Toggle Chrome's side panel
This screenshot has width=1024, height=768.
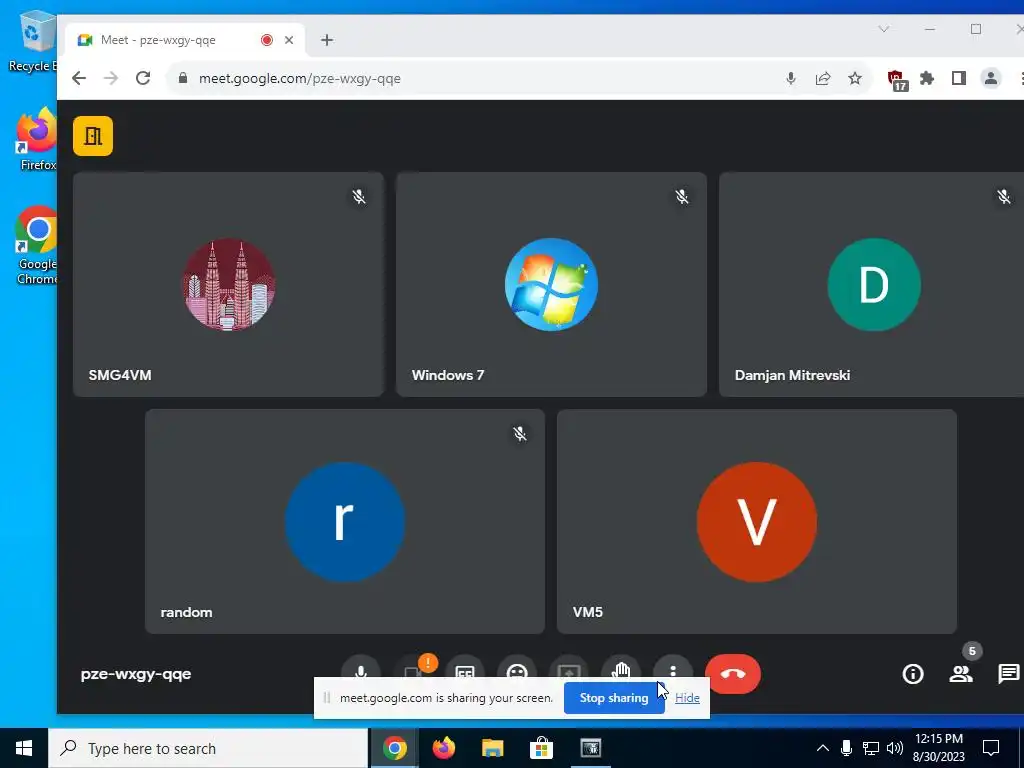[x=959, y=78]
